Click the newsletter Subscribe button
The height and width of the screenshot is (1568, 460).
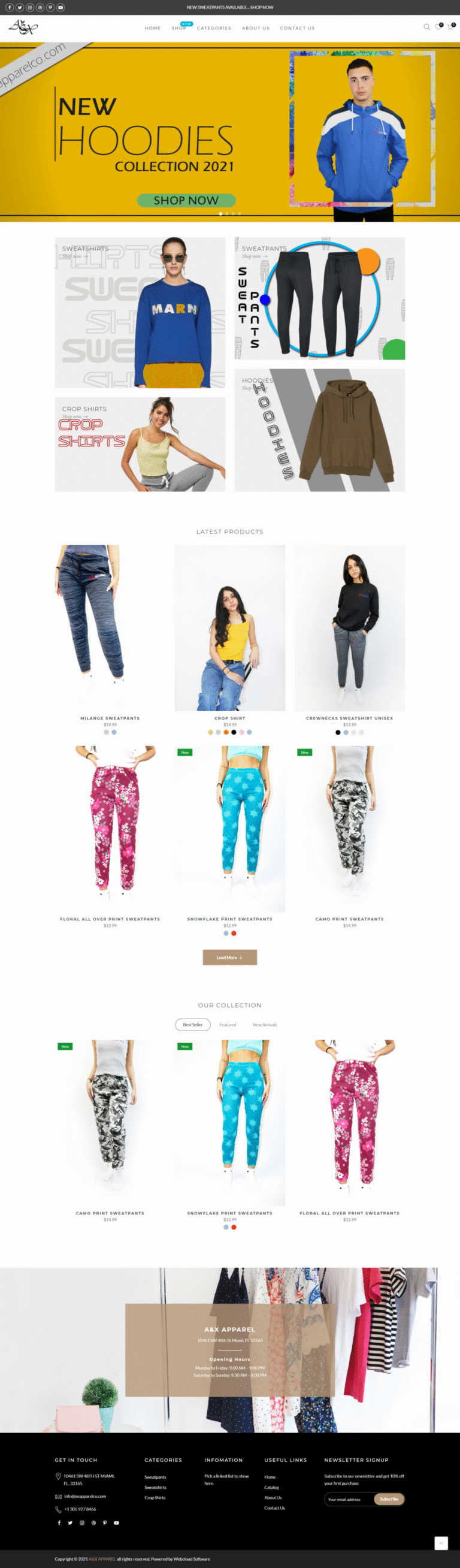tap(389, 1498)
